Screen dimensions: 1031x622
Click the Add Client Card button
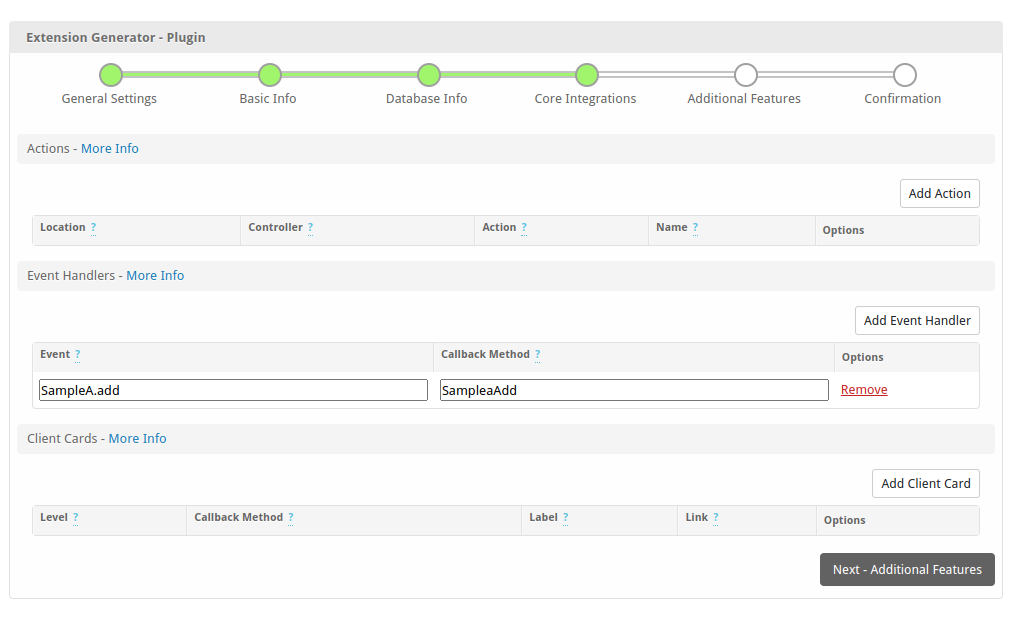point(926,483)
